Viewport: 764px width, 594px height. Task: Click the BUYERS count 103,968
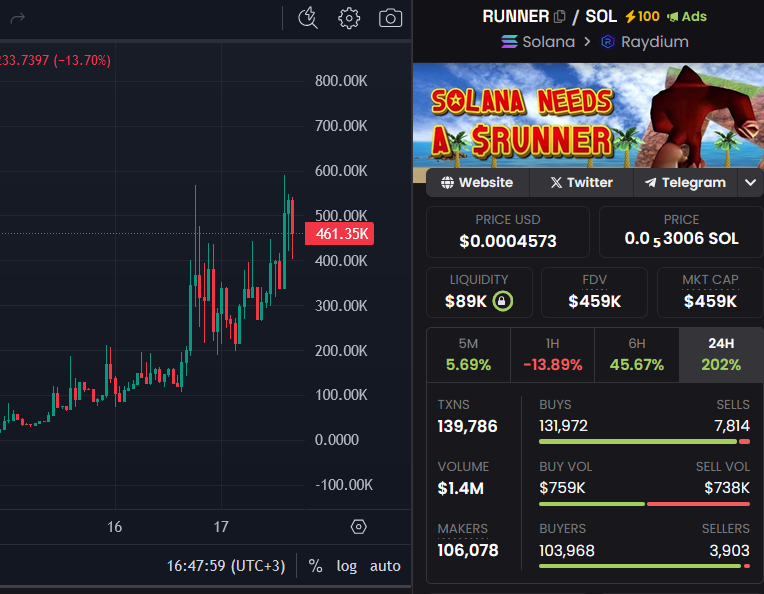click(x=567, y=551)
